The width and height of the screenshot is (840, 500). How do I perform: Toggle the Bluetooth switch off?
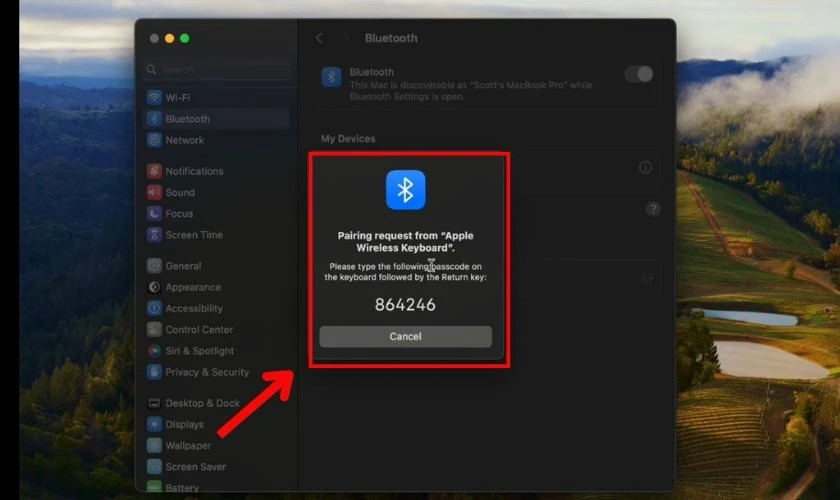click(x=638, y=74)
